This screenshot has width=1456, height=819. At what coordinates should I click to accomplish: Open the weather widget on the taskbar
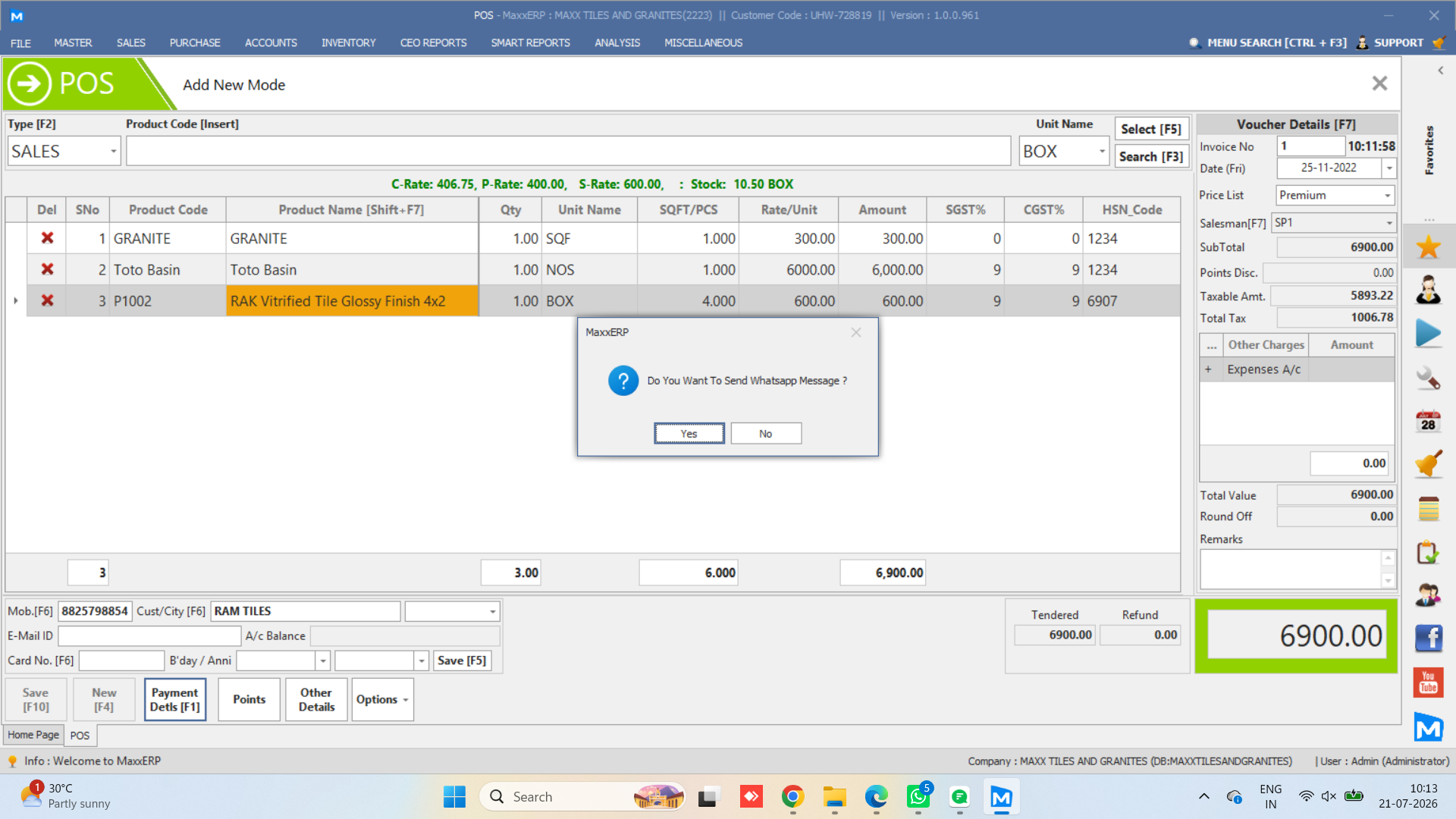pos(65,796)
